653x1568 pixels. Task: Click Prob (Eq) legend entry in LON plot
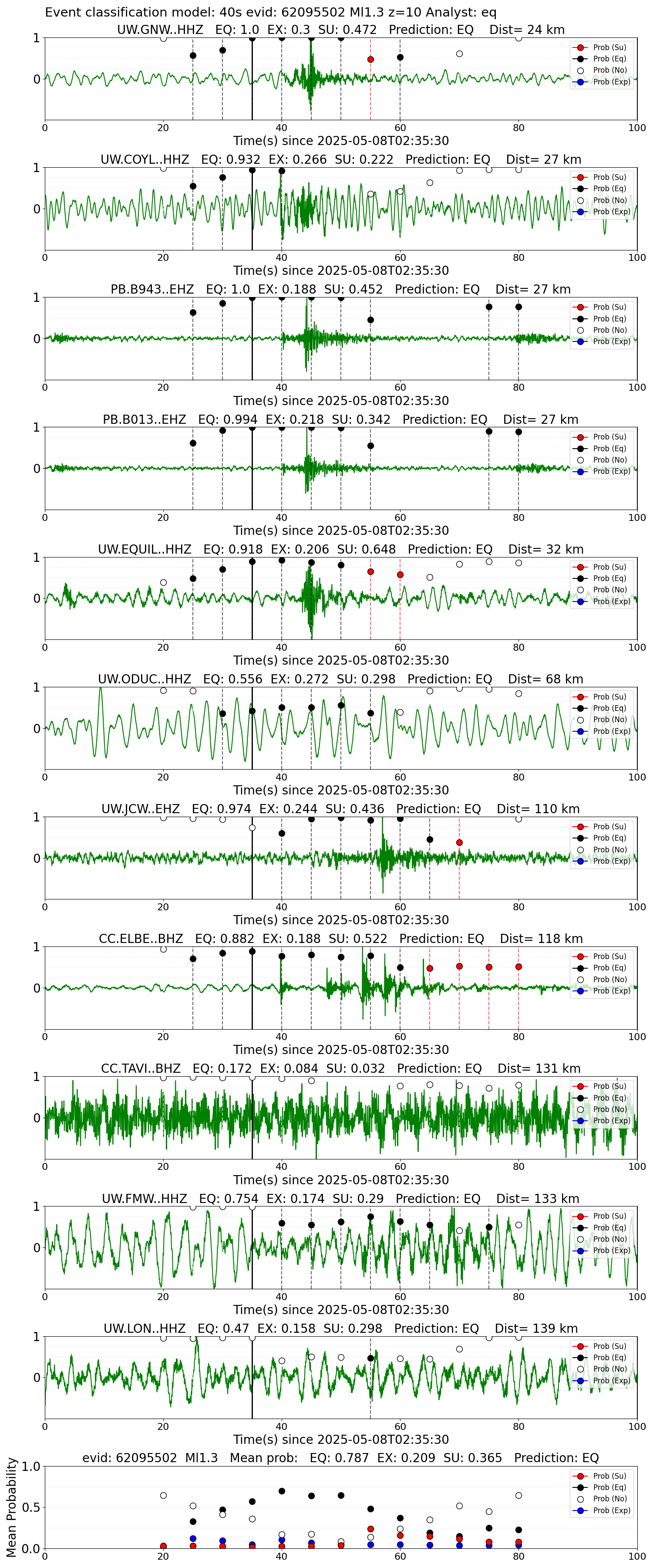pyautogui.click(x=601, y=1357)
